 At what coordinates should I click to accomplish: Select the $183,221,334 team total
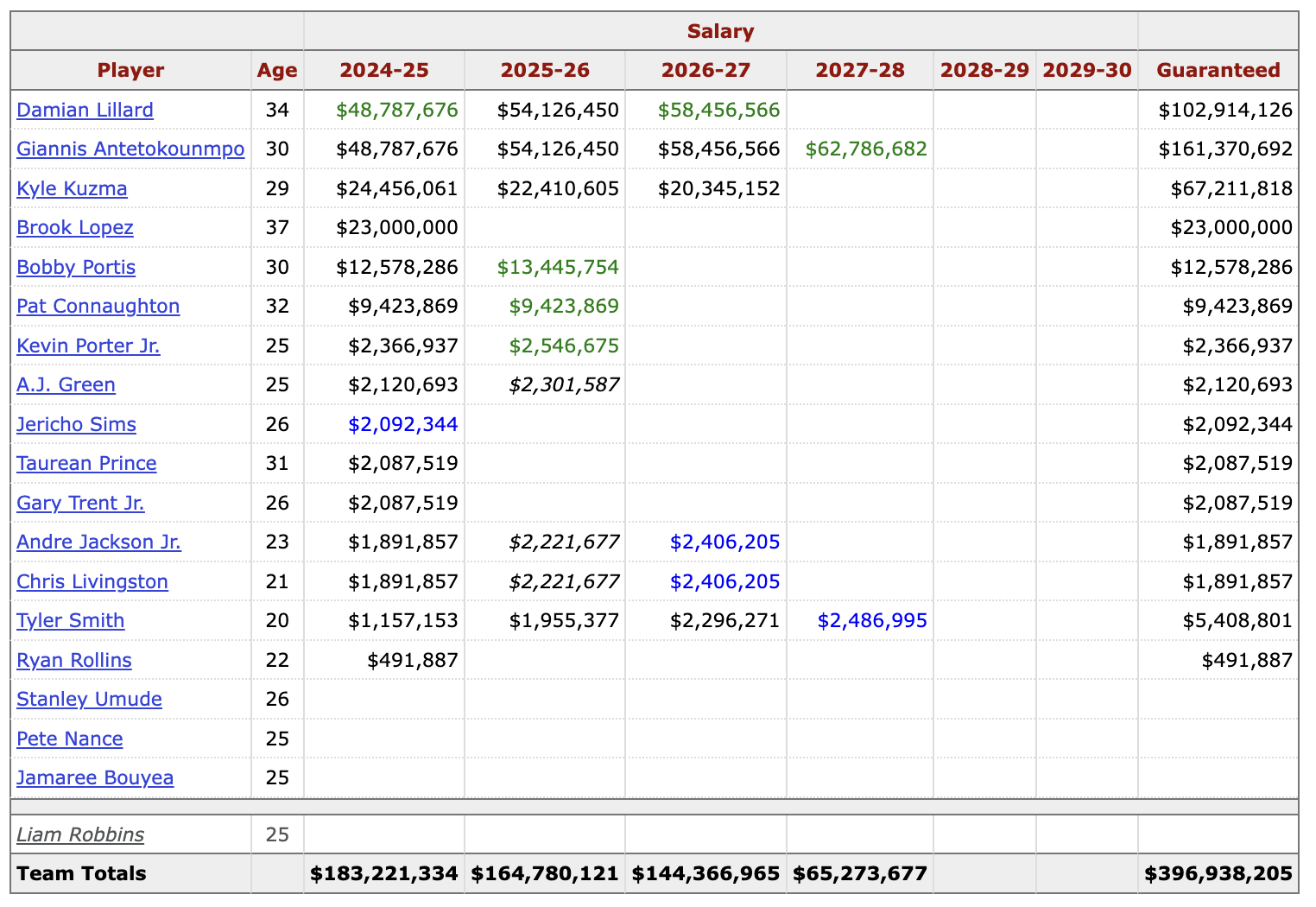384,873
